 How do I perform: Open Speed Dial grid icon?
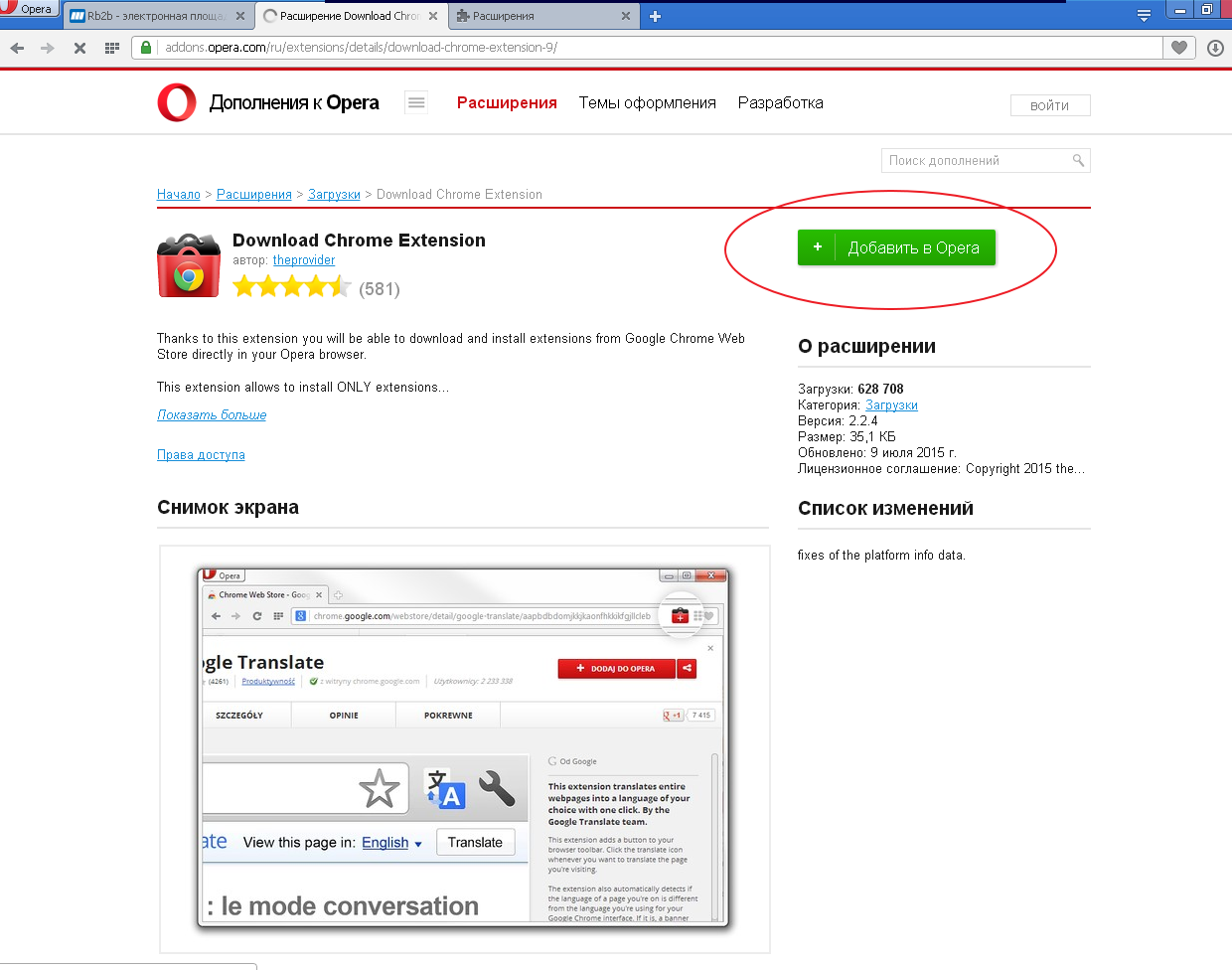pos(111,48)
